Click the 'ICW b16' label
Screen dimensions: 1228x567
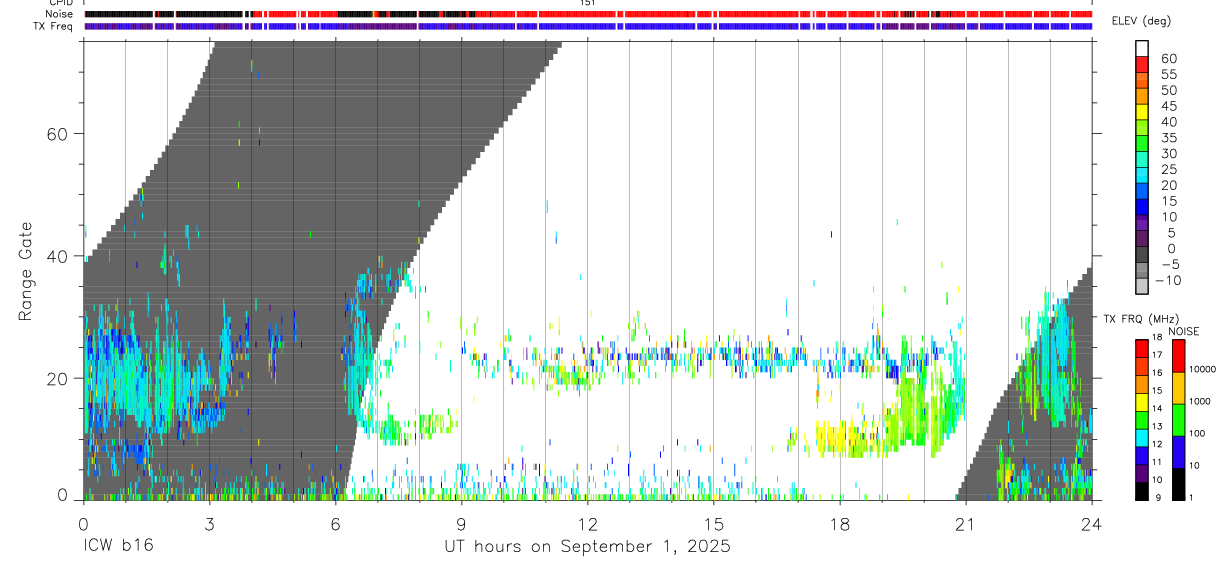pyautogui.click(x=118, y=548)
